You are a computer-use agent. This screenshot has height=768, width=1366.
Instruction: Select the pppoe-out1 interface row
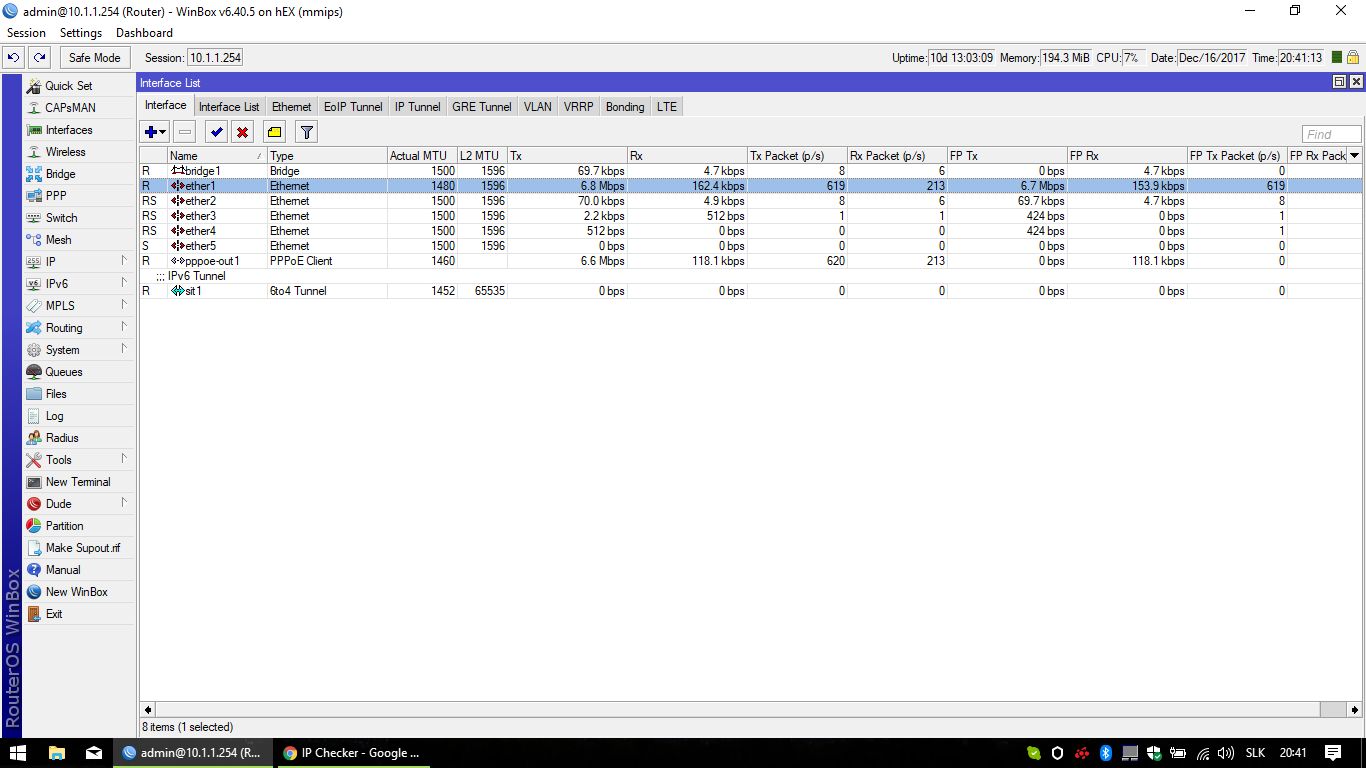(x=750, y=261)
